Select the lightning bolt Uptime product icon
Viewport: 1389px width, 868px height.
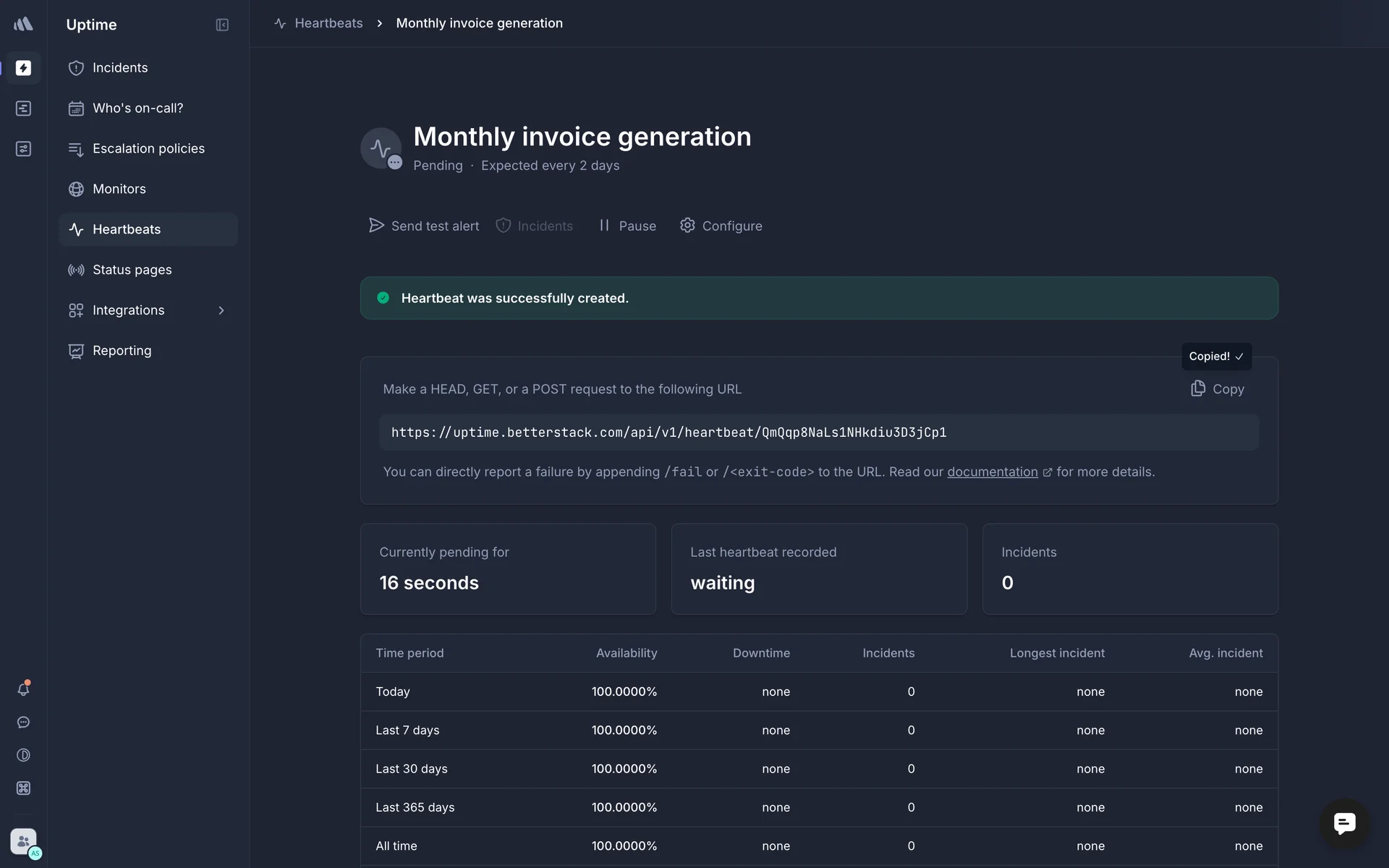click(23, 68)
